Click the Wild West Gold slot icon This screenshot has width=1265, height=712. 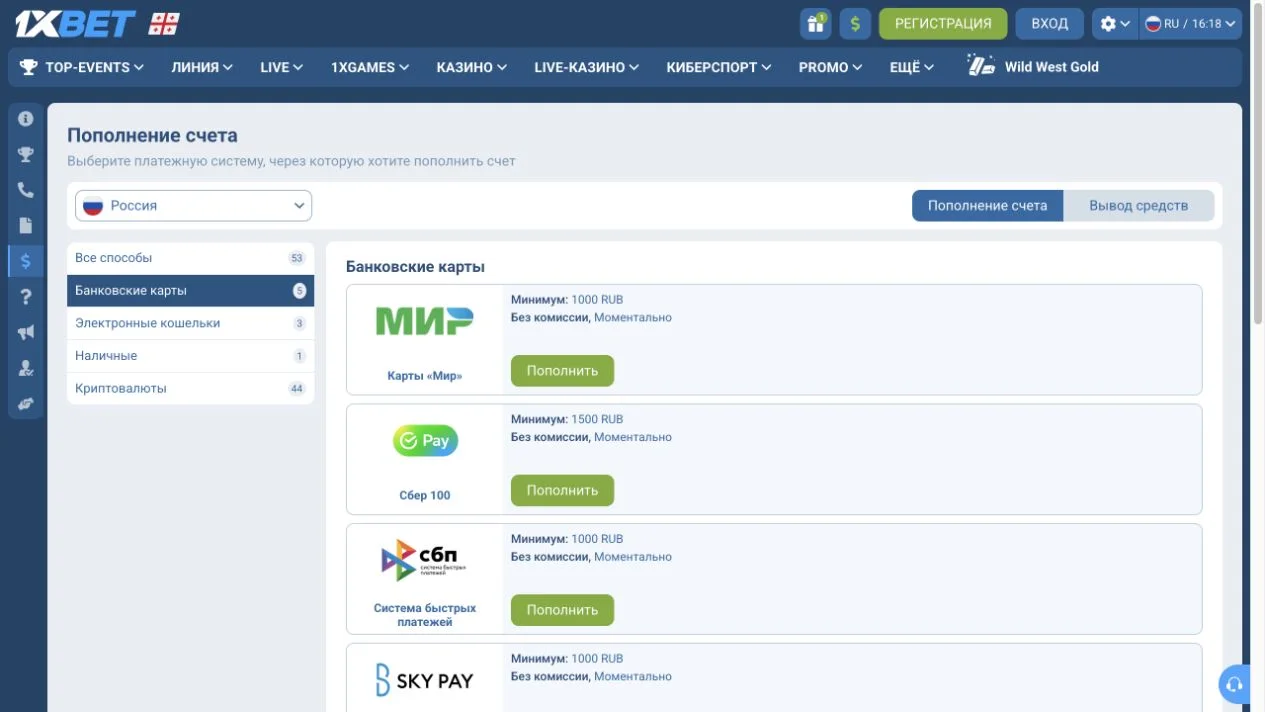pos(981,66)
